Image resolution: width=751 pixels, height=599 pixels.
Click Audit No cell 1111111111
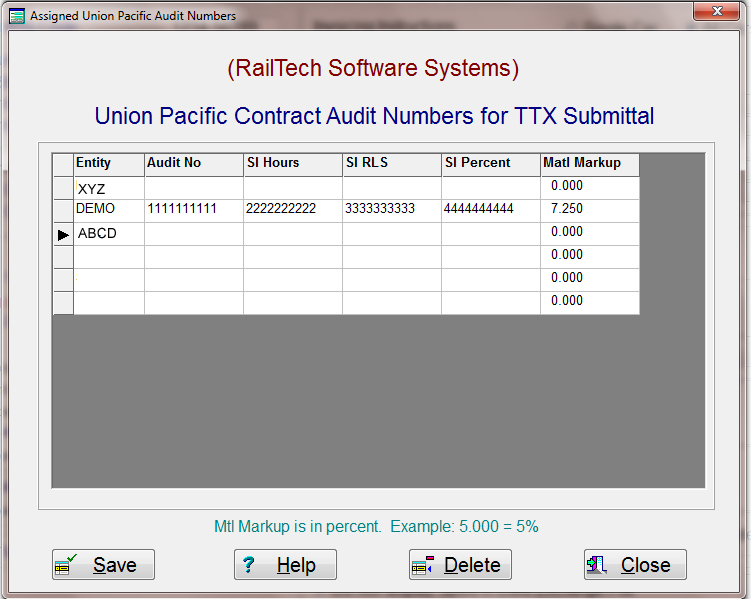(194, 211)
